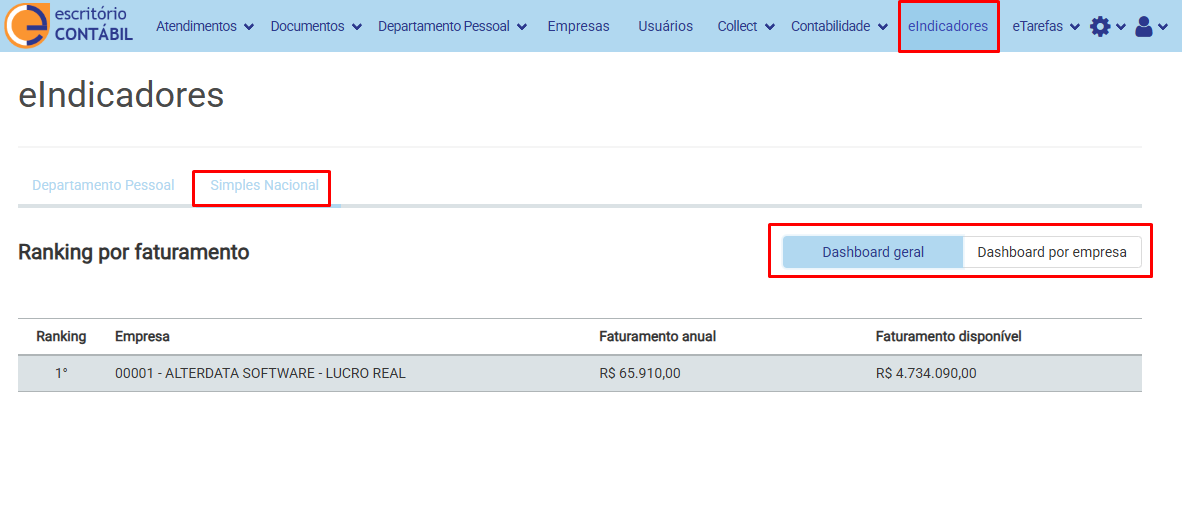This screenshot has width=1182, height=511.
Task: Select the ALTERDATA SOFTWARE - LUCRO REAL row
Action: pyautogui.click(x=580, y=373)
